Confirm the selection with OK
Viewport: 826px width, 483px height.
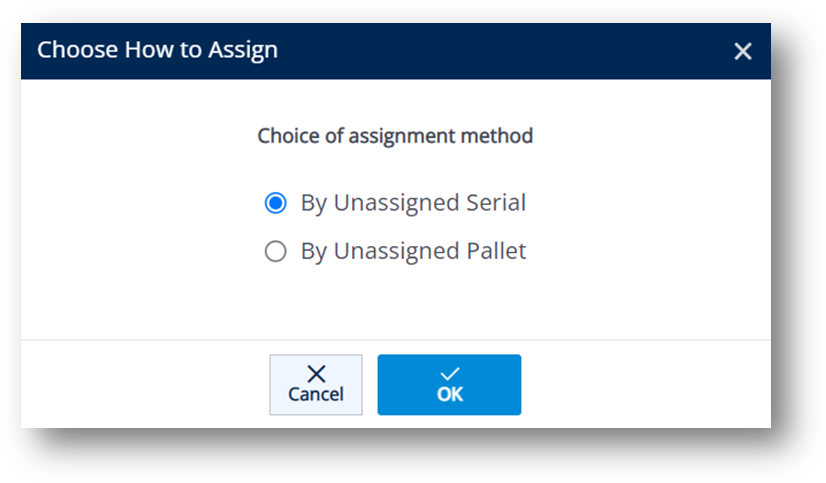(x=449, y=385)
